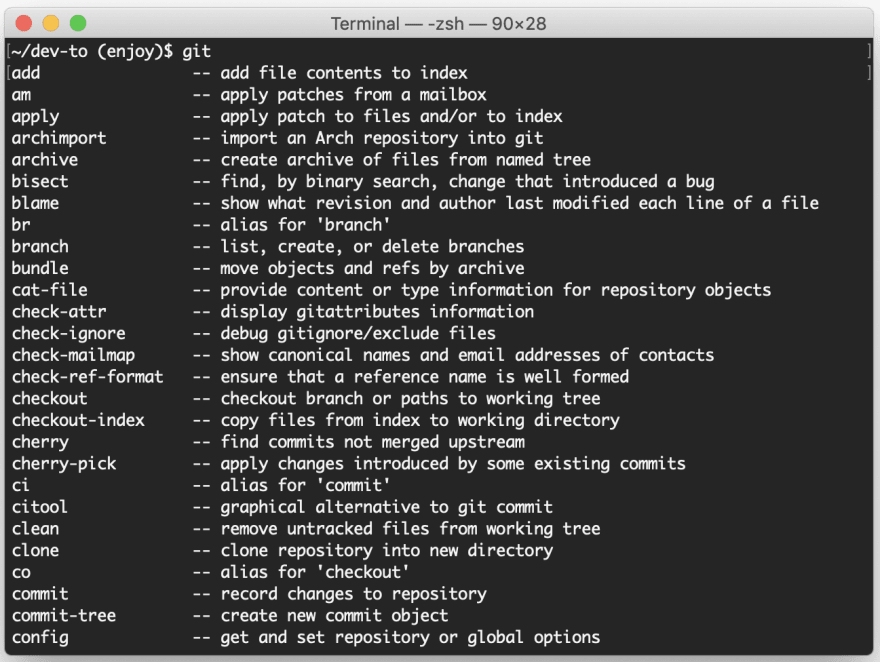Click description 'create new commit object'
This screenshot has height=662, width=880.
(x=334, y=616)
